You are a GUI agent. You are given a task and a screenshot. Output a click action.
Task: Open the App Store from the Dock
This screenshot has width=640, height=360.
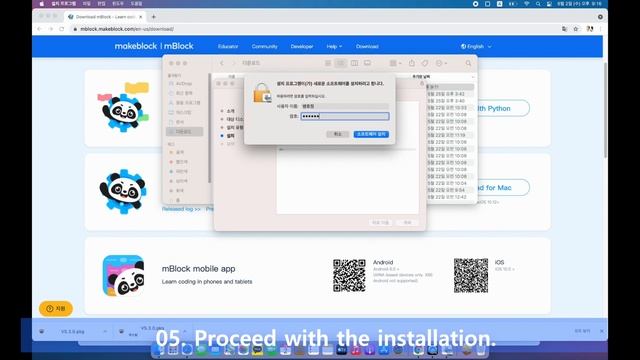click(383, 350)
